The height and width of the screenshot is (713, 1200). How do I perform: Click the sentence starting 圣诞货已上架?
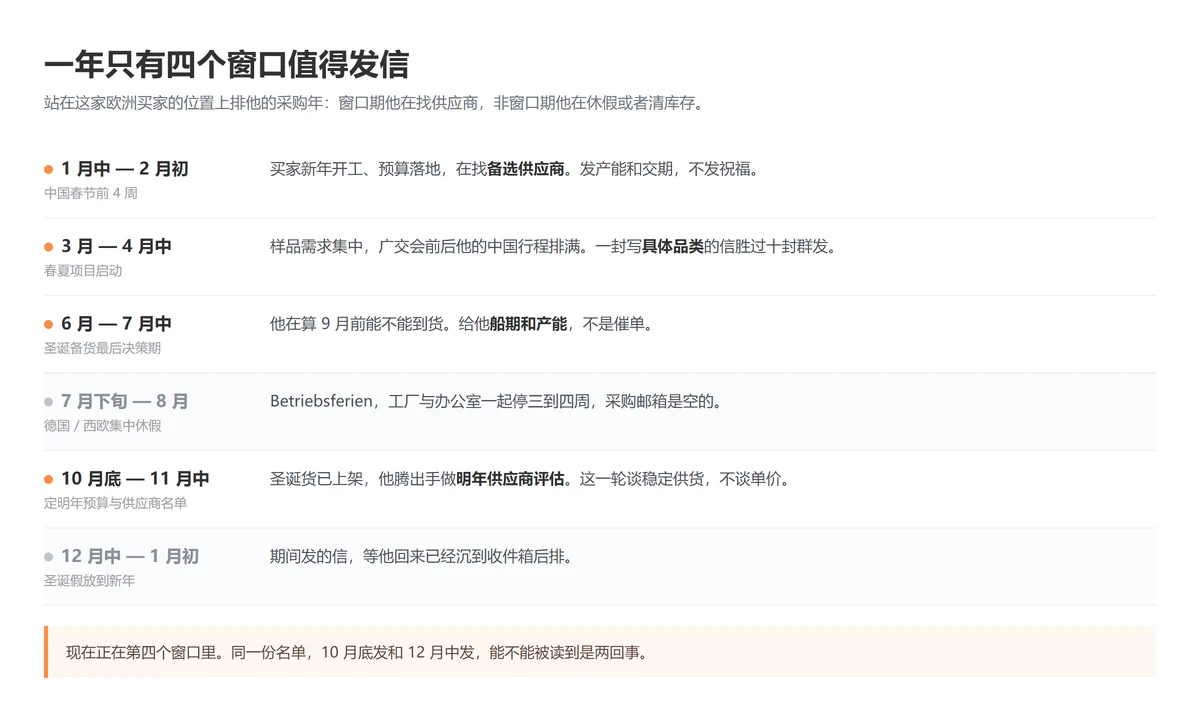533,479
